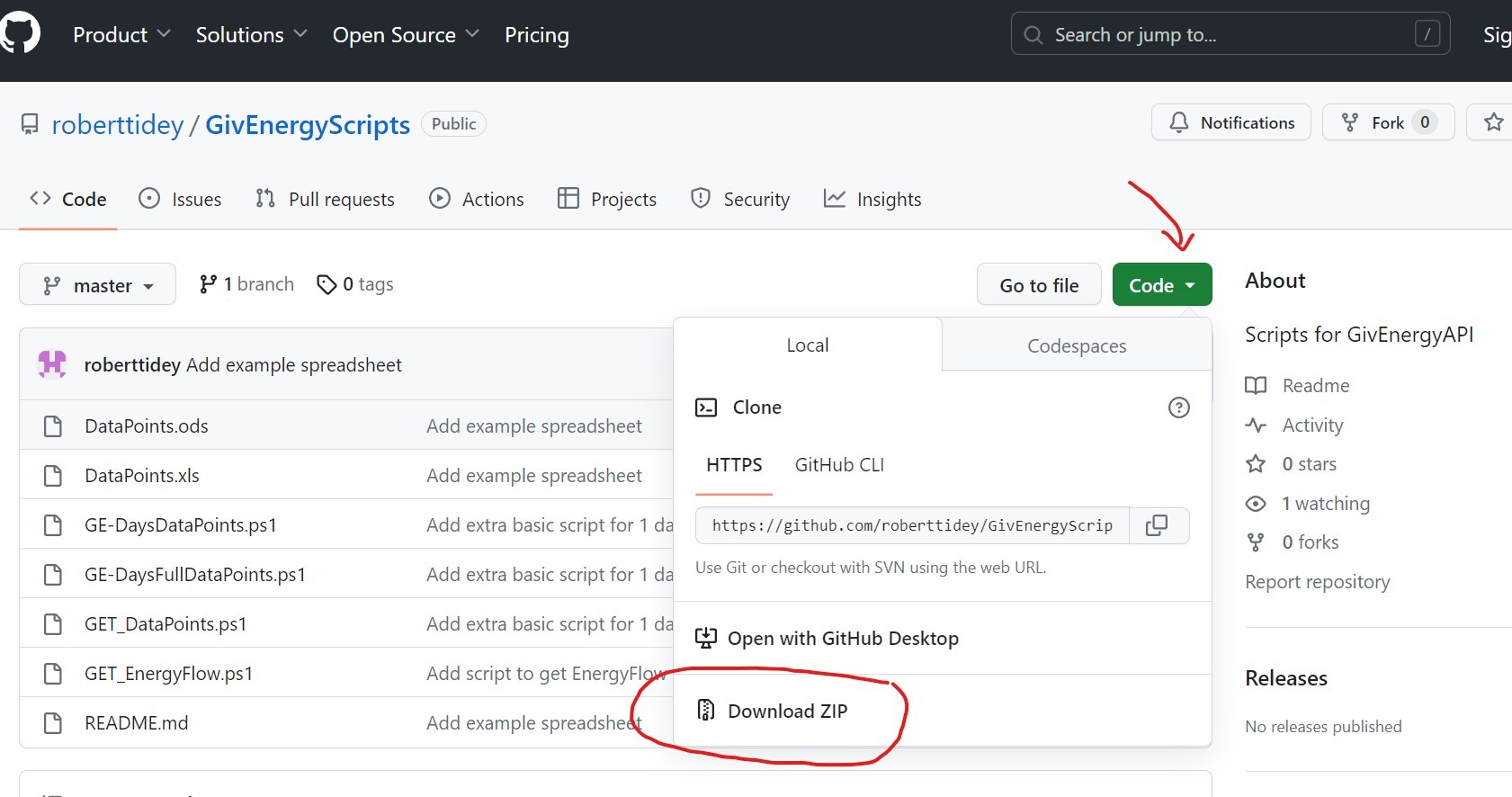Click the eye icon beside 1 watching
The height and width of the screenshot is (797, 1512).
[1256, 504]
